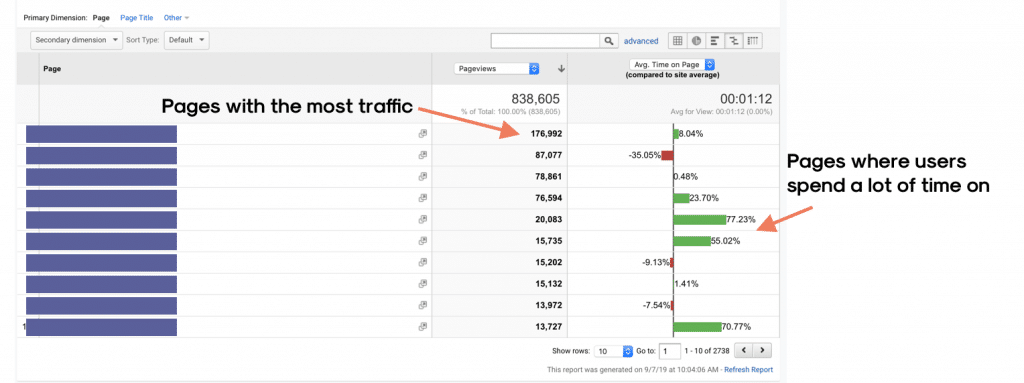
Task: Click the 1.41% comparison label
Action: pos(686,284)
